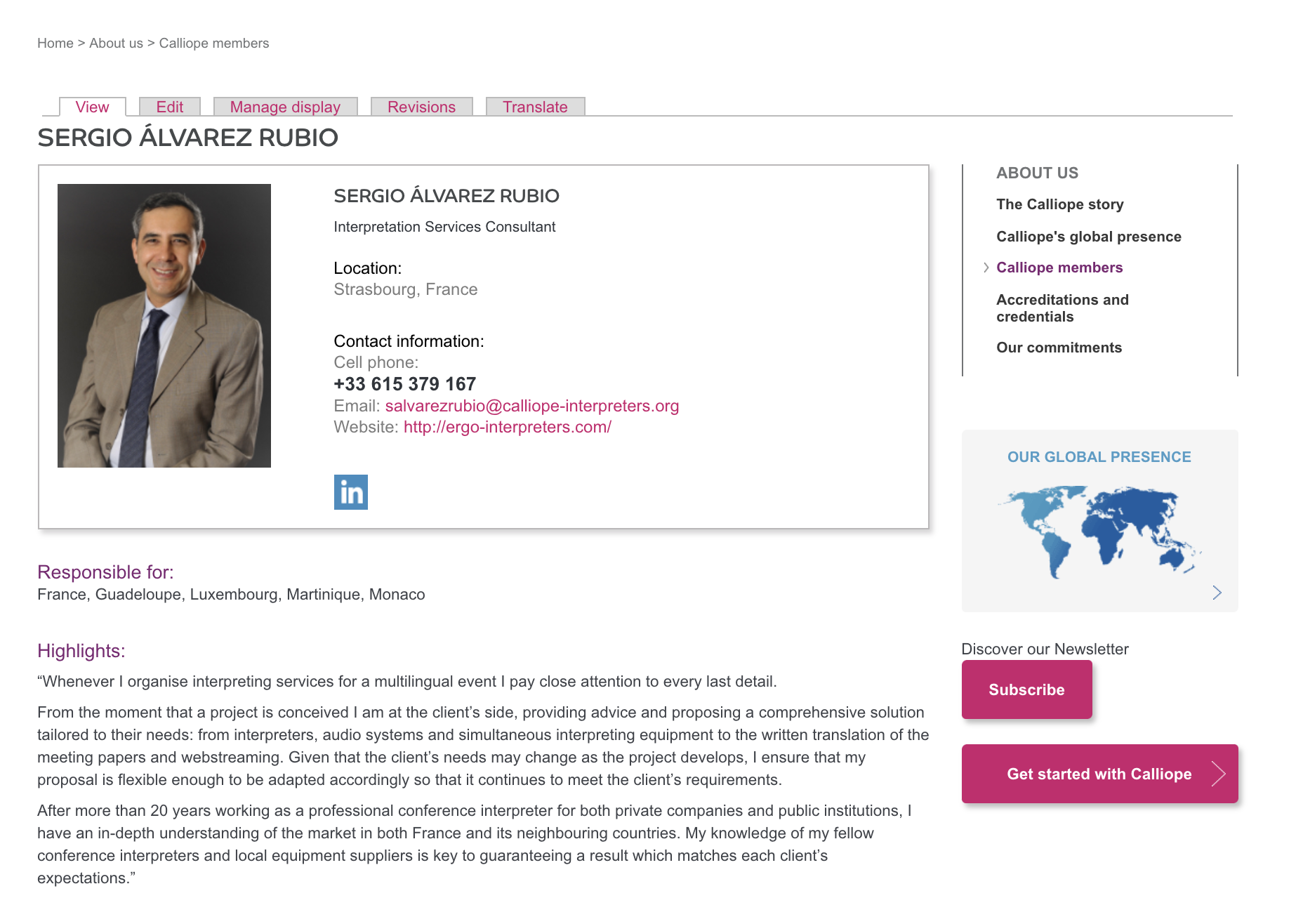
Task: Open the Translate tab
Action: tap(535, 107)
